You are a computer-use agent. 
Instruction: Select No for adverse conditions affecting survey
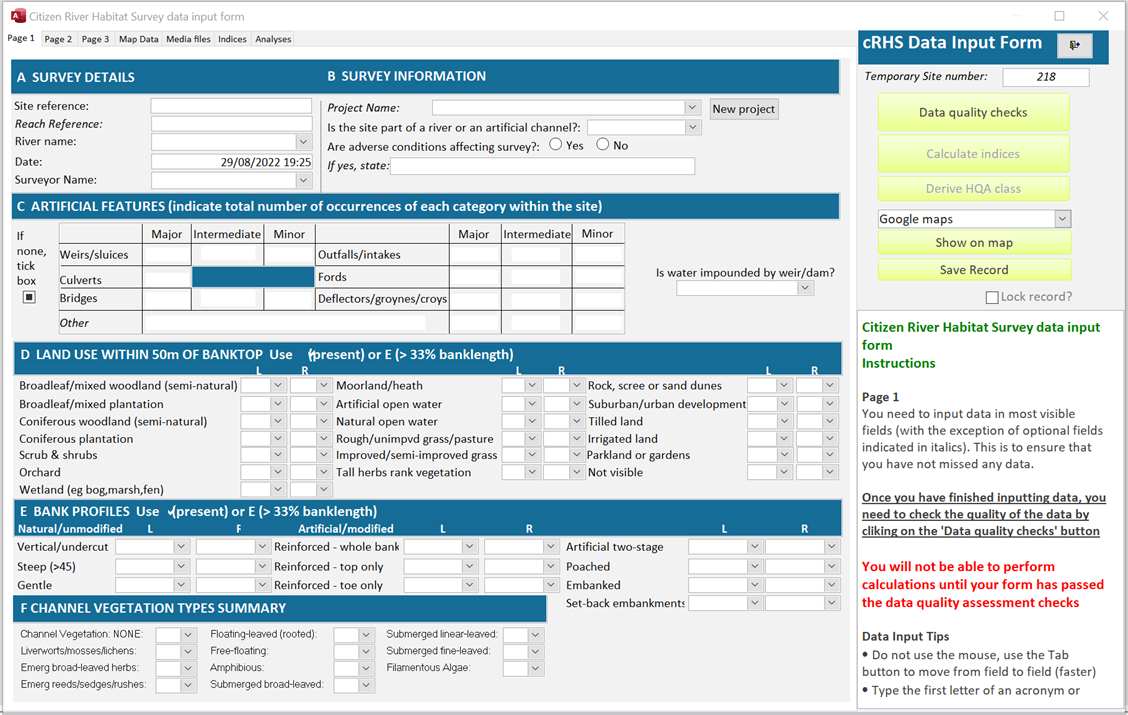click(x=603, y=145)
